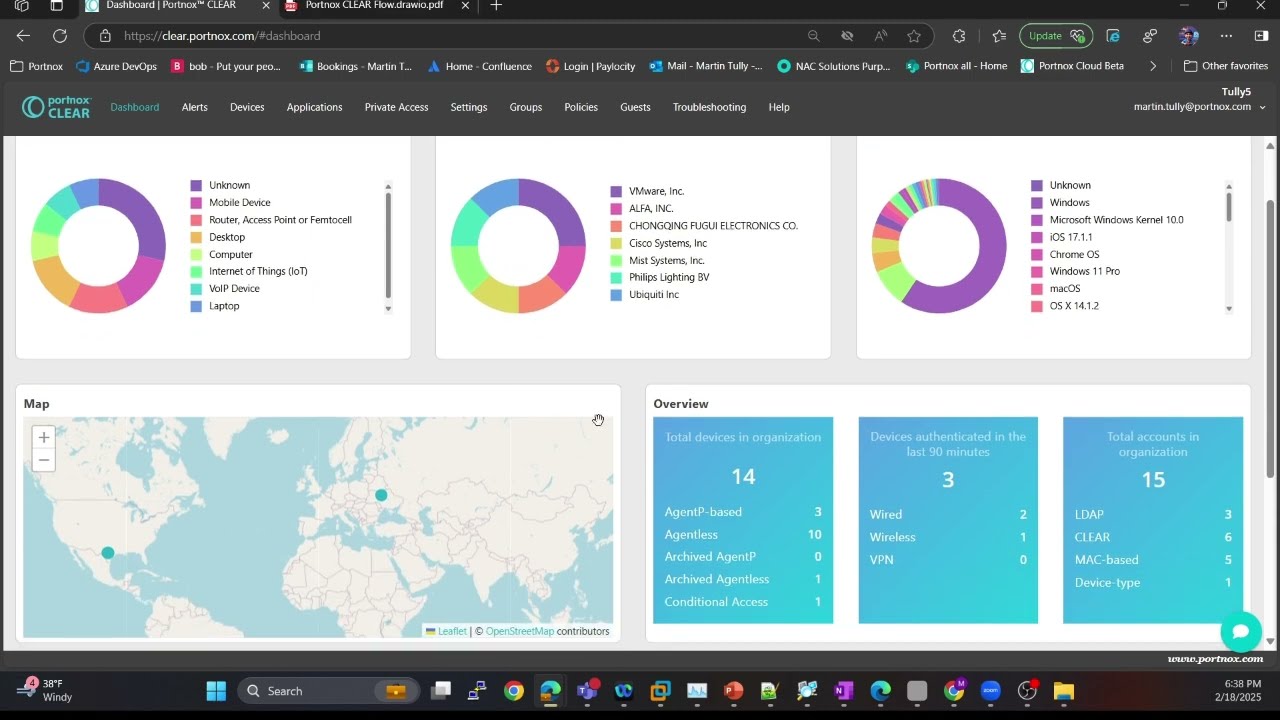Open PowerPoint from taskbar
The width and height of the screenshot is (1280, 720).
[733, 691]
